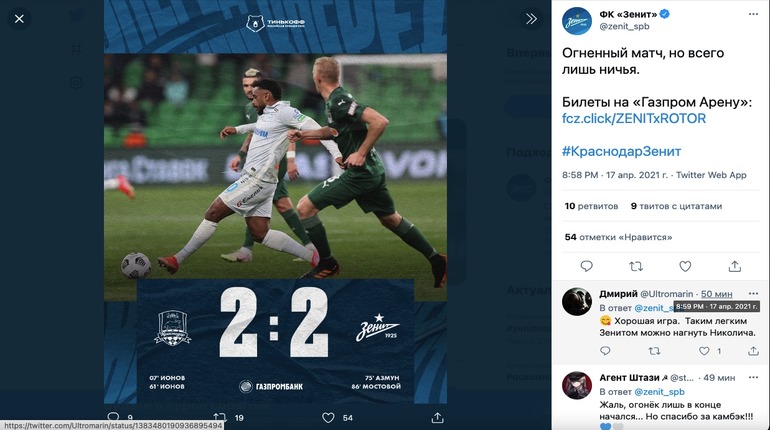Open the @zenit_spb mention in Агент Штази's reply
Image resolution: width=770 pixels, height=430 pixels.
659,392
